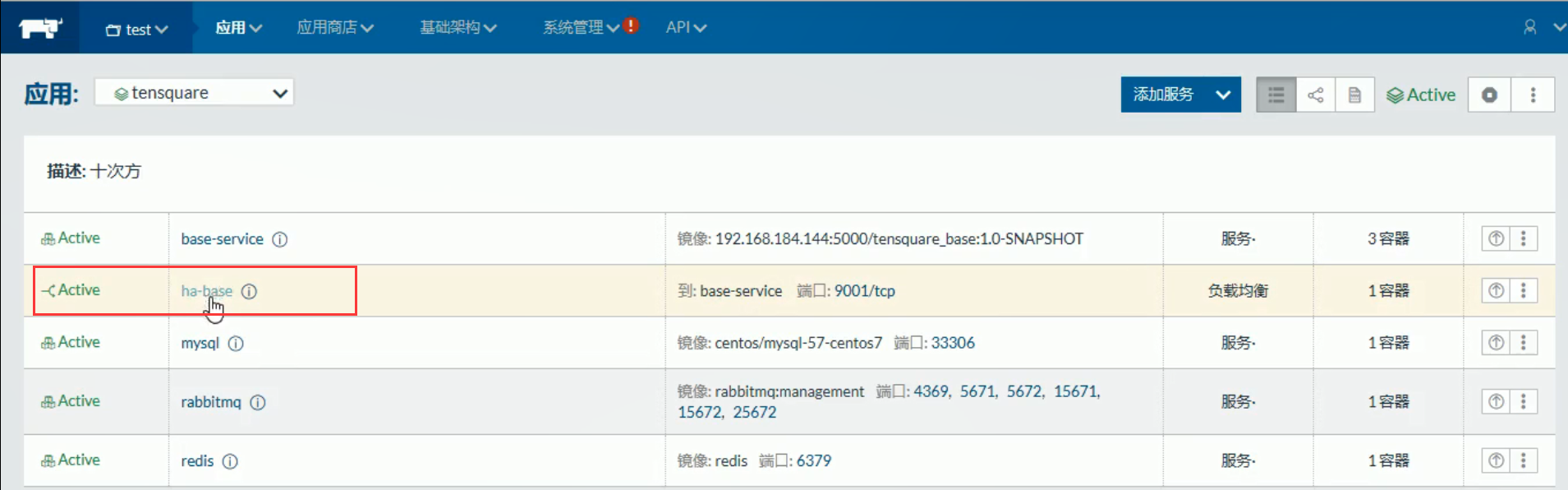
Task: Switch to graph view icon
Action: [x=1315, y=95]
